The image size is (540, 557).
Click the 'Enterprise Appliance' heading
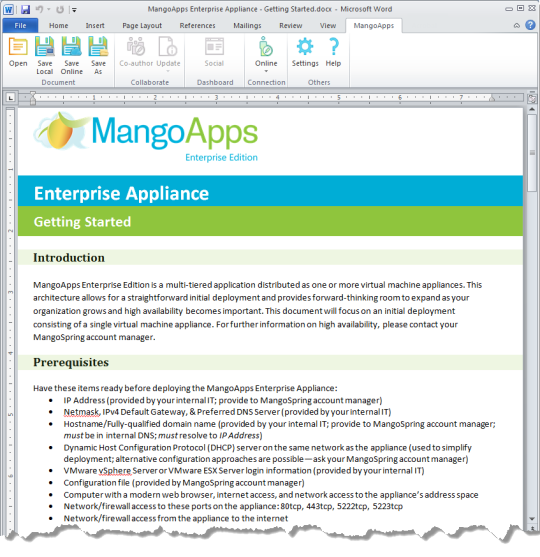pyautogui.click(x=121, y=194)
